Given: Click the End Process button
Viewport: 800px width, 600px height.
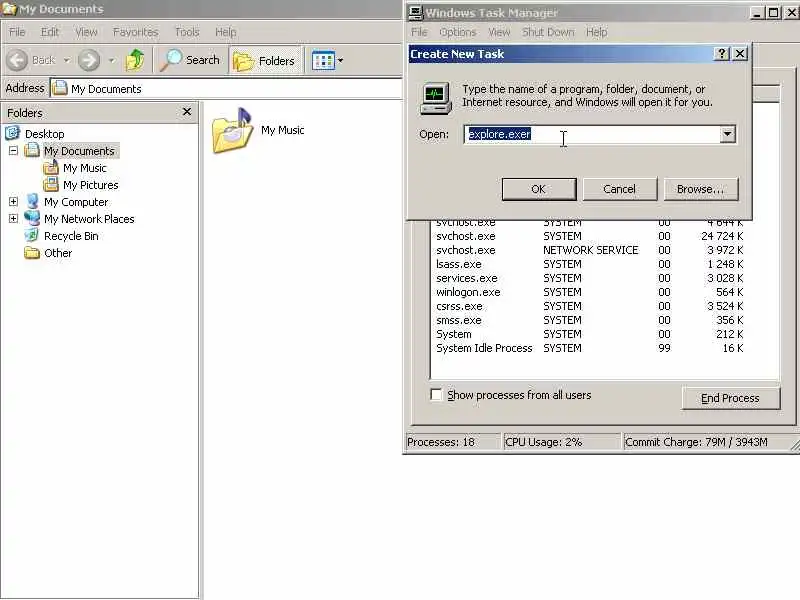Looking at the screenshot, I should click(x=730, y=398).
